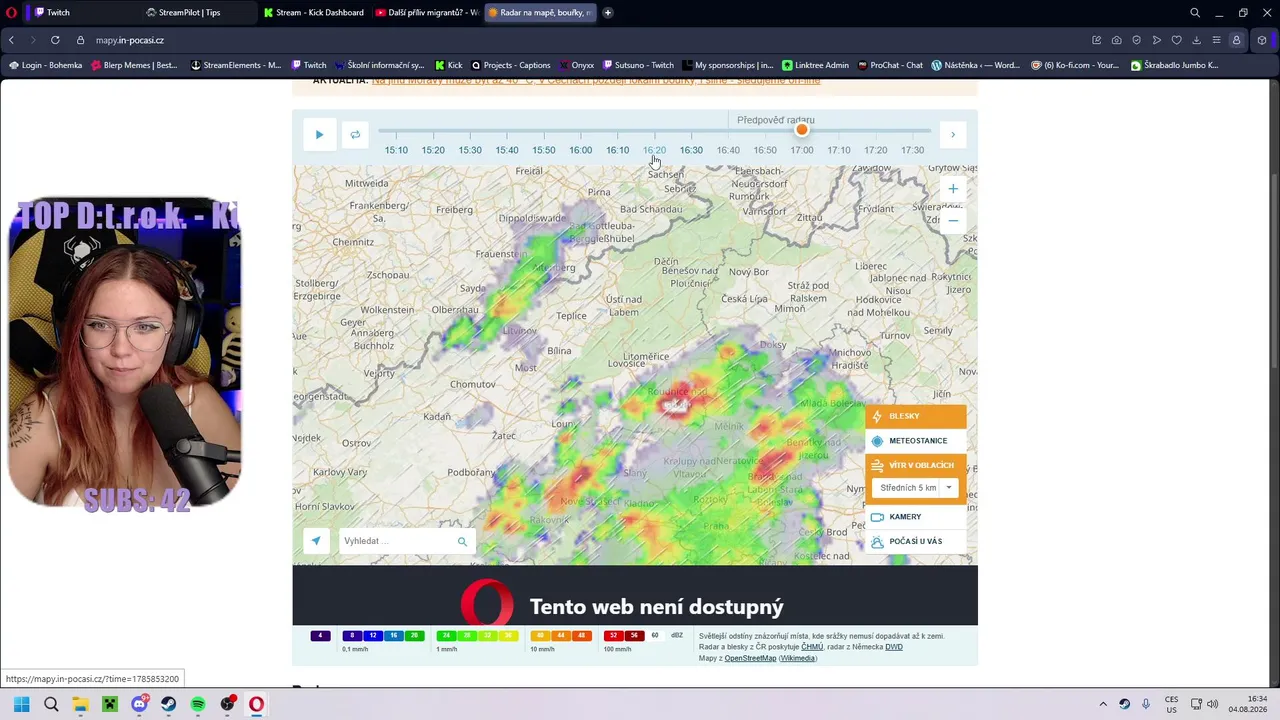Open the orange AKTUALITA news link
The width and height of the screenshot is (1280, 720).
point(596,81)
